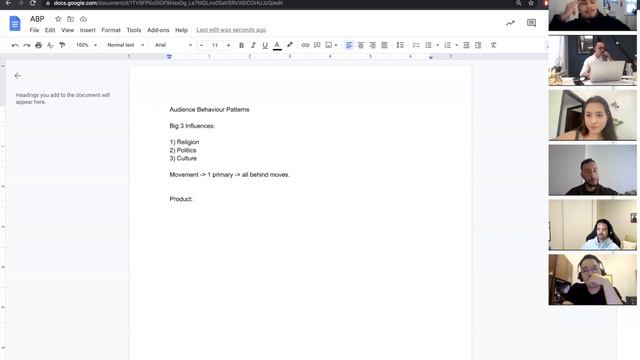Open the activity dashboard icon
This screenshot has height=360, width=640.
tap(510, 23)
